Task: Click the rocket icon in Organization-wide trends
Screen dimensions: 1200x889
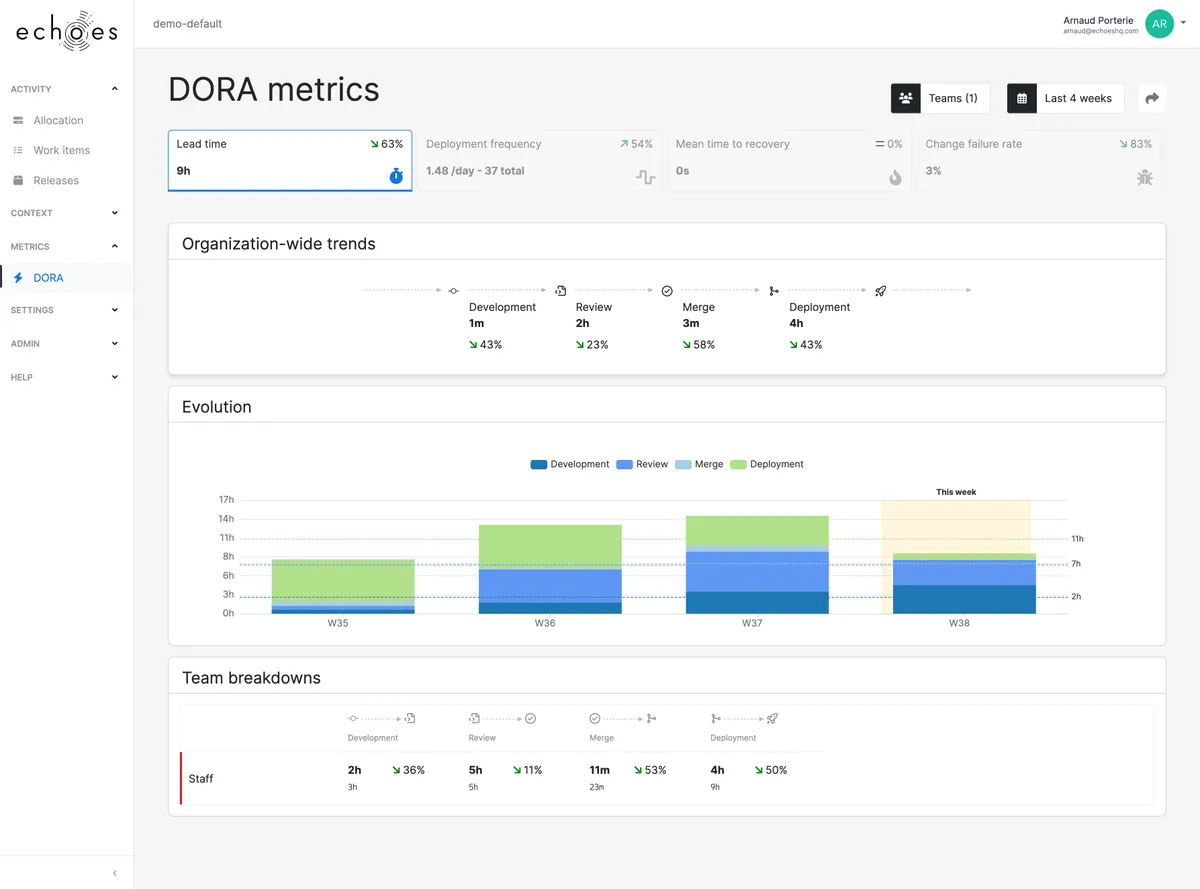Action: click(881, 291)
